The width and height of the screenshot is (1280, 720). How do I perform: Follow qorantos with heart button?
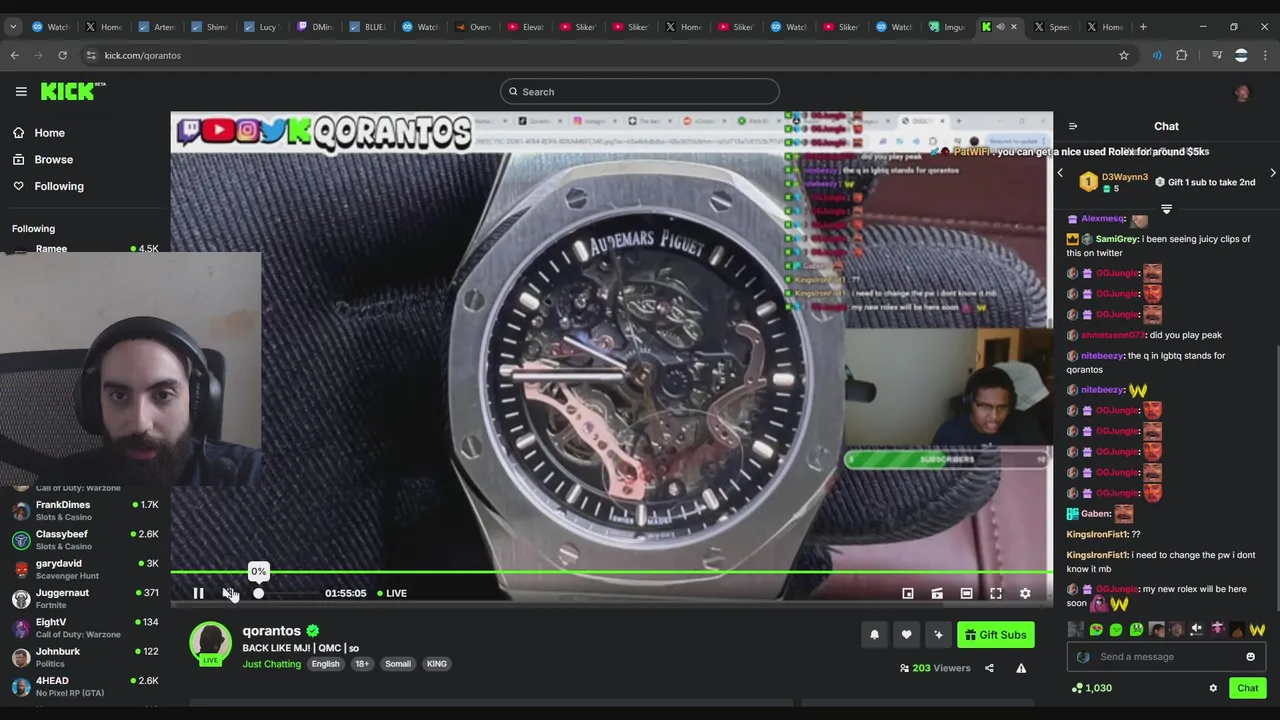(906, 634)
